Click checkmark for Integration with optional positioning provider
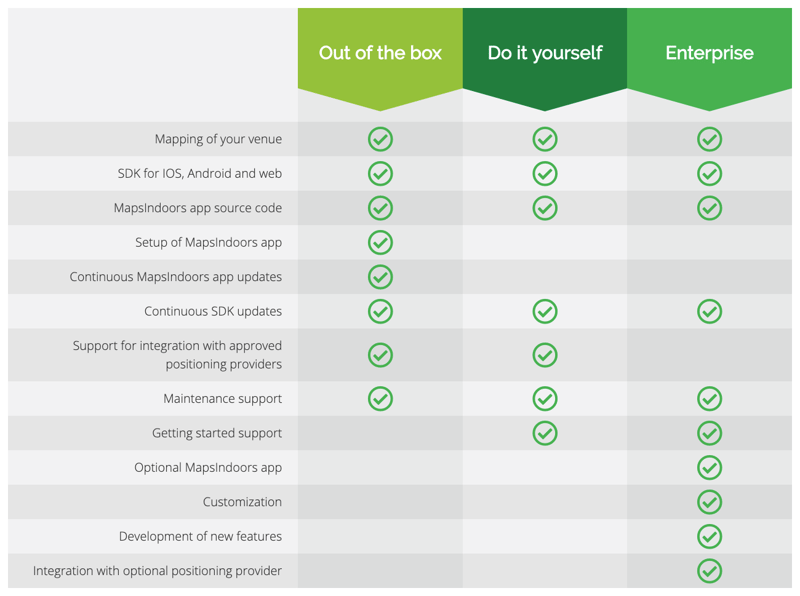Screen dimensions: 800x596 [709, 571]
